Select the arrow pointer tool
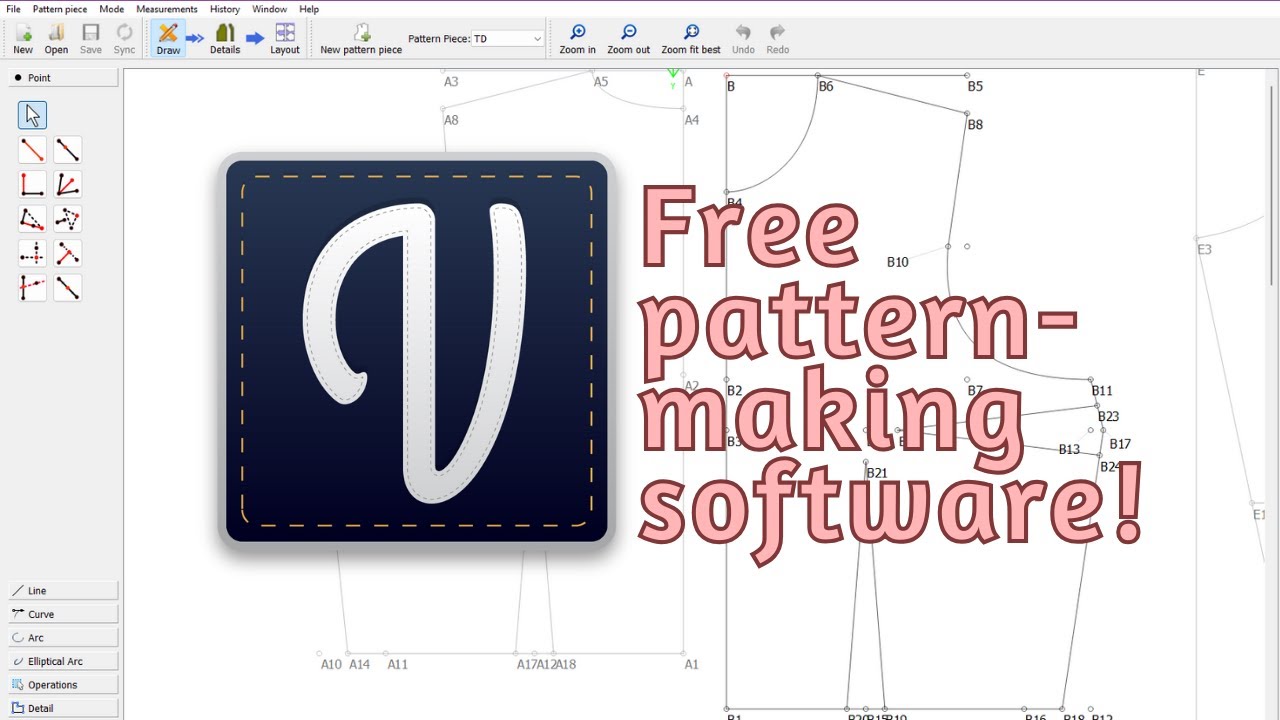Screen dimensions: 1280x720 [32, 115]
